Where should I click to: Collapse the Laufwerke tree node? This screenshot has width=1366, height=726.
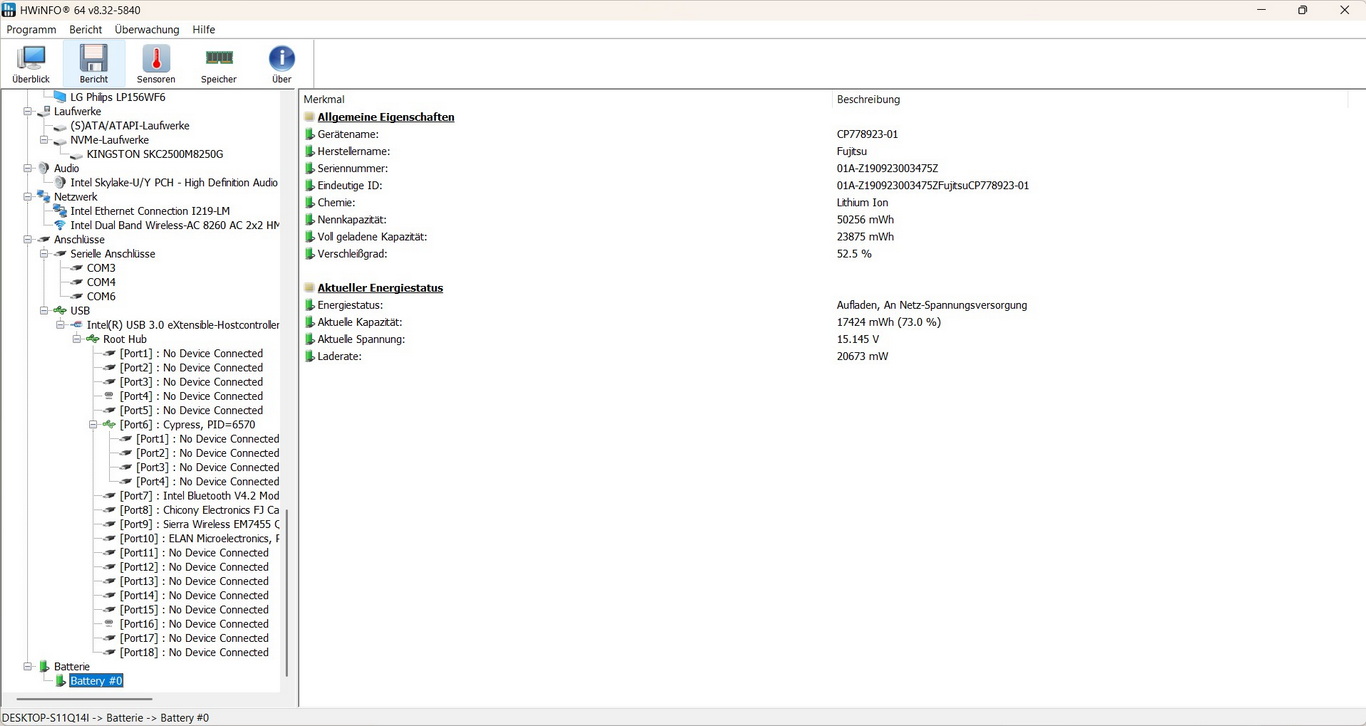(x=28, y=112)
